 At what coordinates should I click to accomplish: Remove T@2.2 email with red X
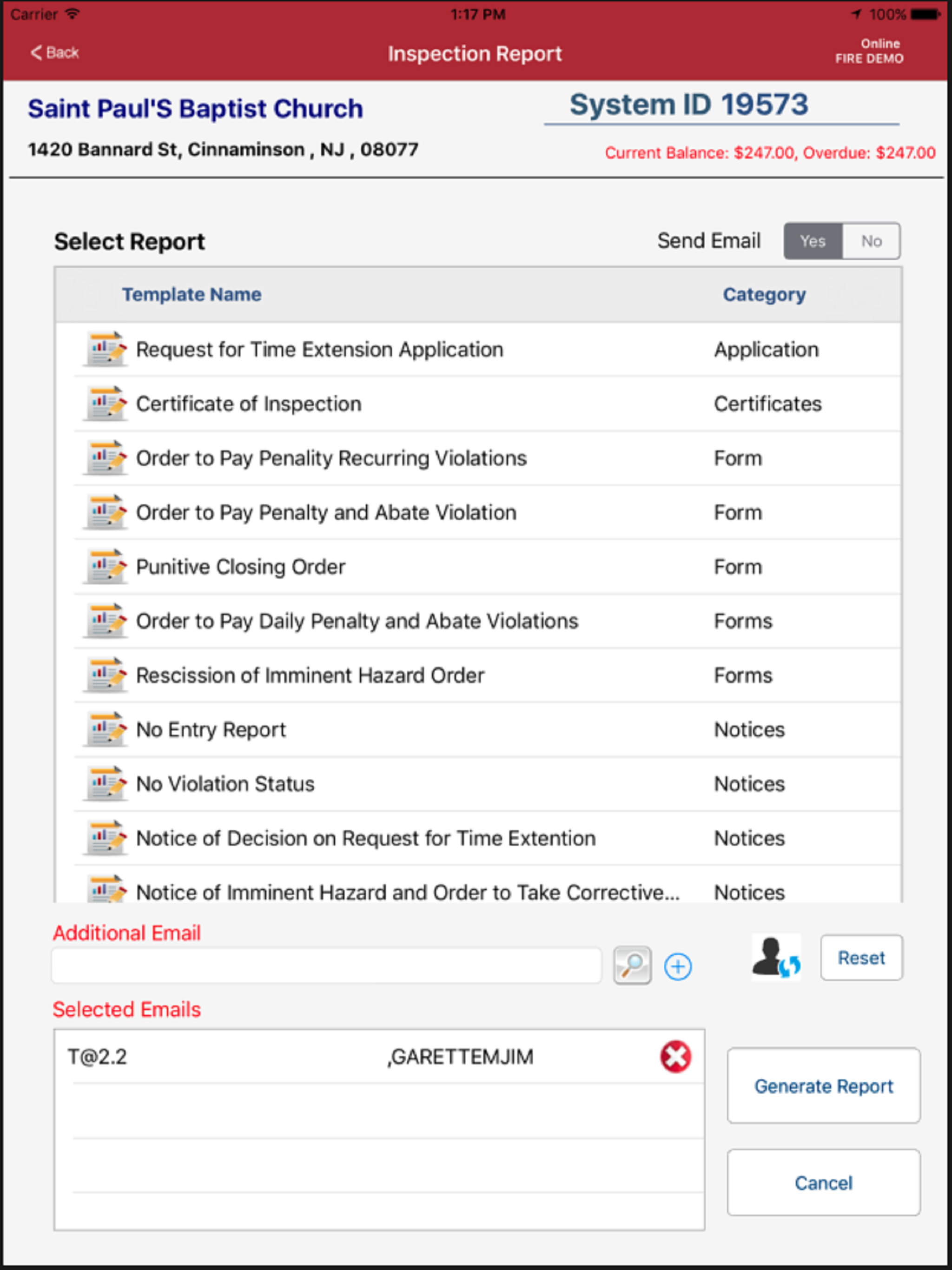click(675, 1057)
